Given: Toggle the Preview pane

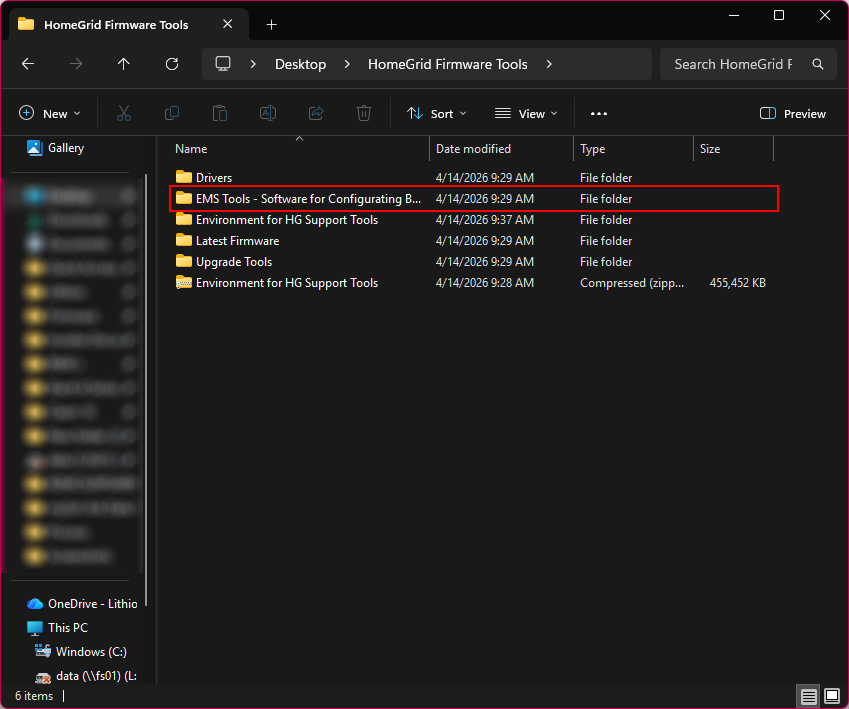Looking at the screenshot, I should coord(793,114).
